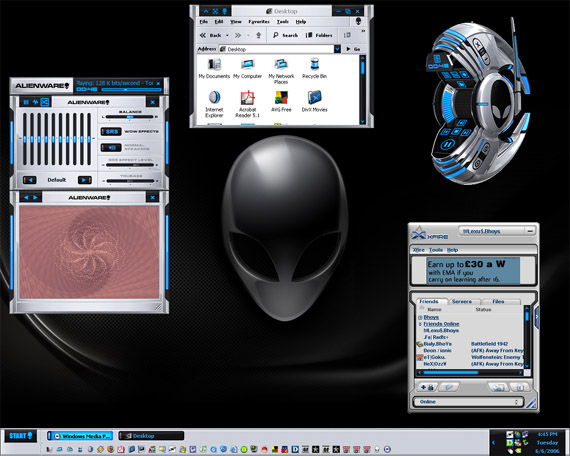The height and width of the screenshot is (456, 570).
Task: Open AVG Free shortcut icon
Action: [281, 101]
